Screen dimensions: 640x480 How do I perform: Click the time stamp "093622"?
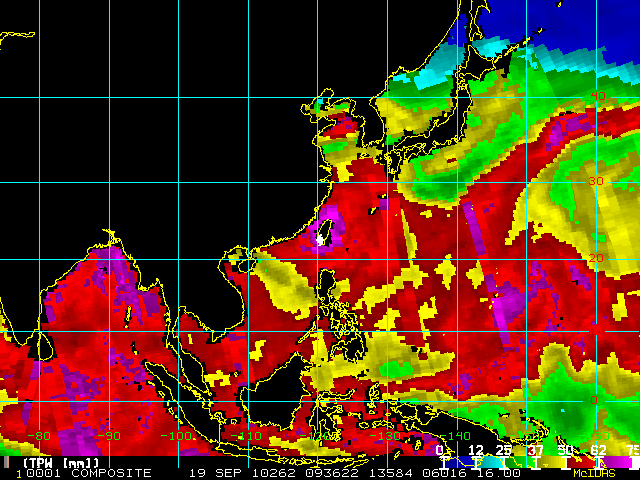pos(332,473)
